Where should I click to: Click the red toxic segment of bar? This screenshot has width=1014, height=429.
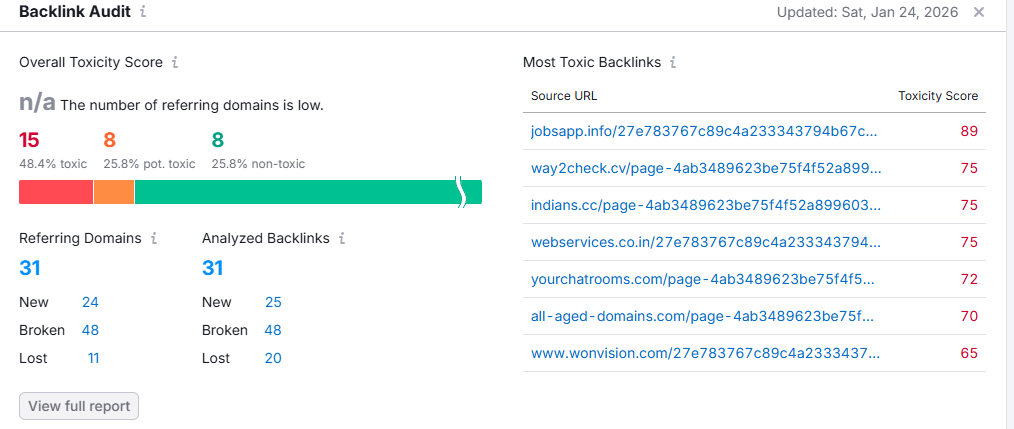pyautogui.click(x=56, y=192)
